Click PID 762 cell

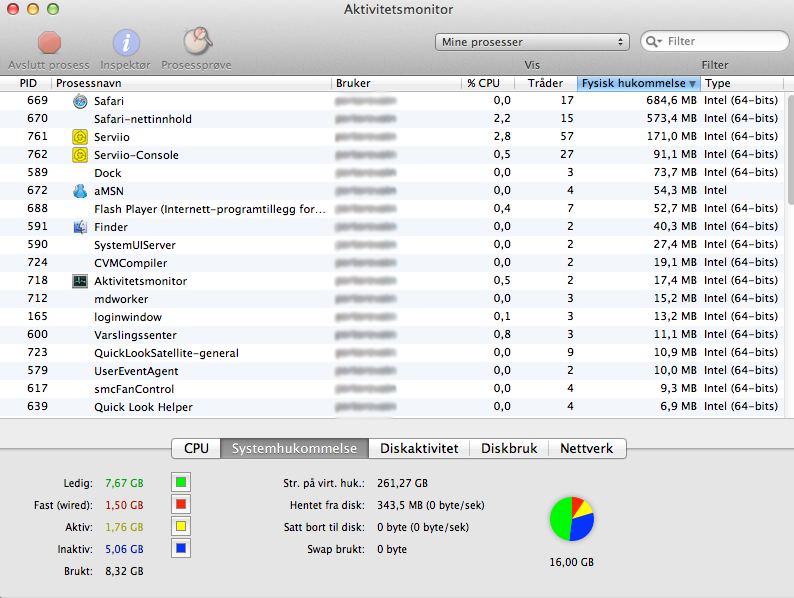37,154
